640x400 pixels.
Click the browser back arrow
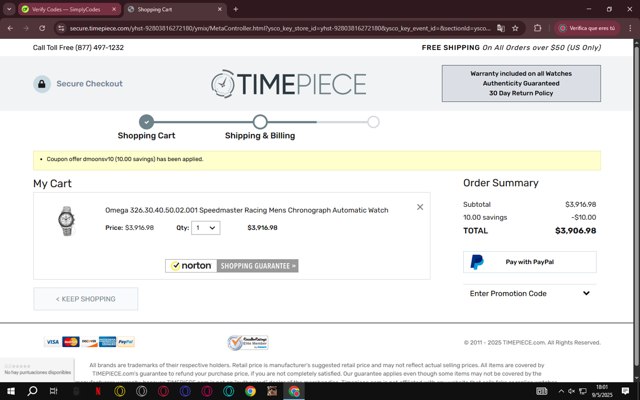pyautogui.click(x=10, y=28)
